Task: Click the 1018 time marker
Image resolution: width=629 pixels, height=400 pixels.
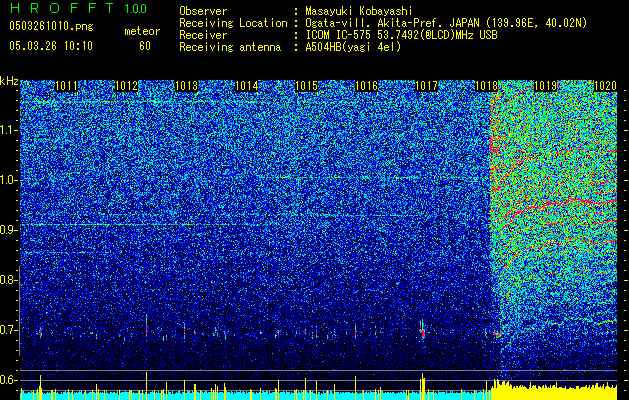Action: [486, 86]
